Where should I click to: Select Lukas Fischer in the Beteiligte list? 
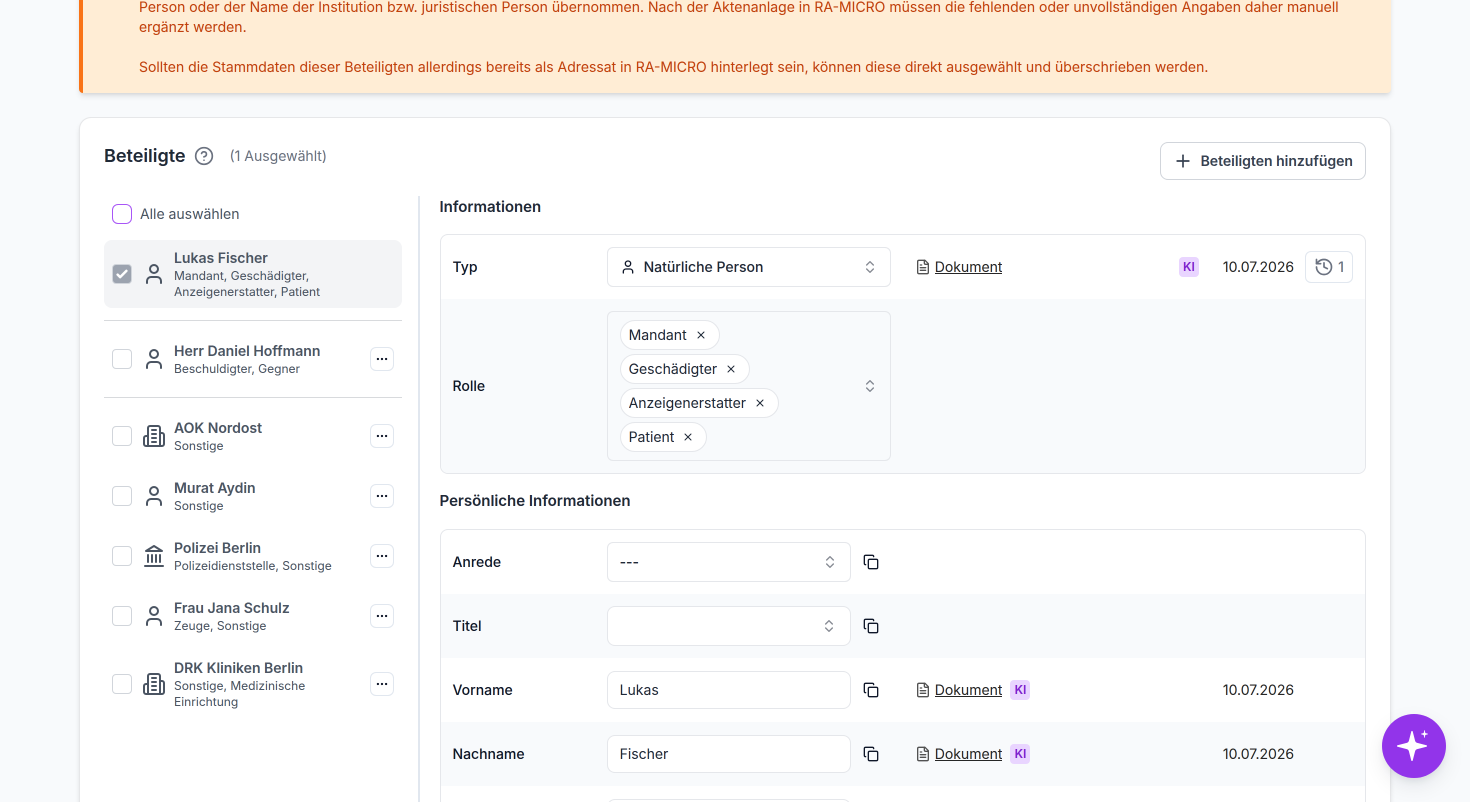pos(253,274)
